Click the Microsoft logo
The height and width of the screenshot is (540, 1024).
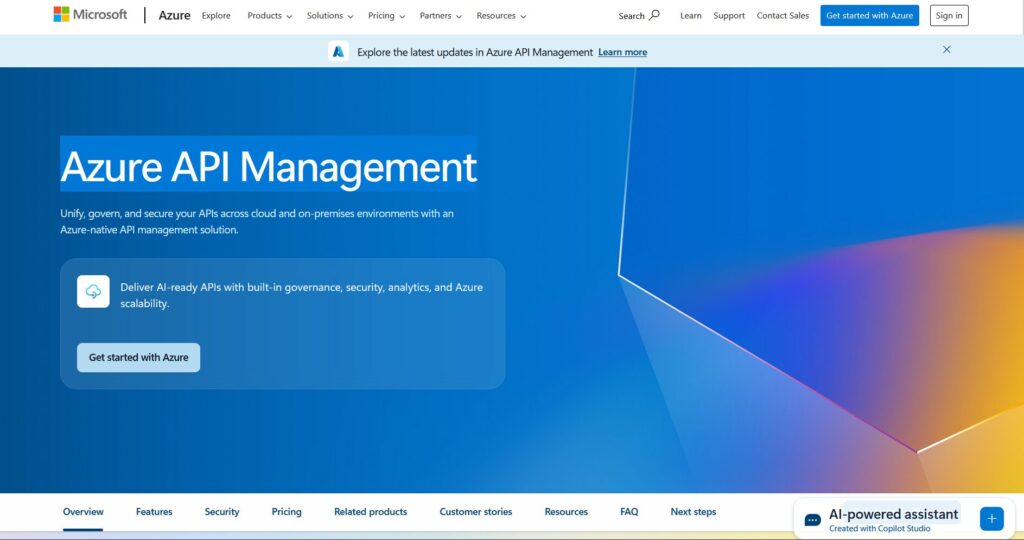90,14
